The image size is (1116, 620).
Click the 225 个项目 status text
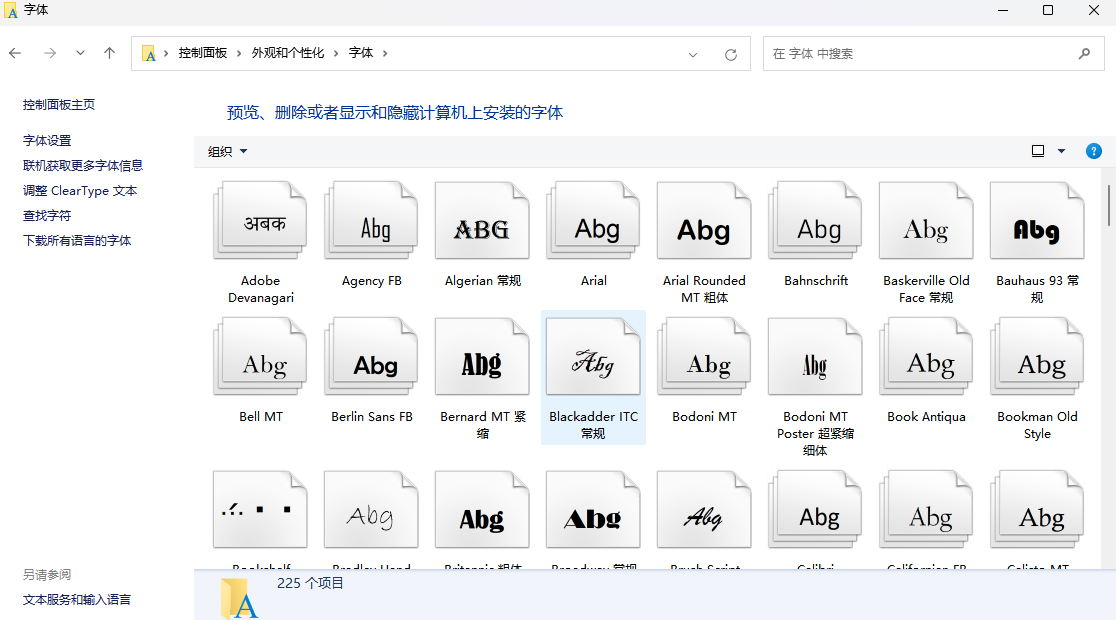pyautogui.click(x=310, y=583)
